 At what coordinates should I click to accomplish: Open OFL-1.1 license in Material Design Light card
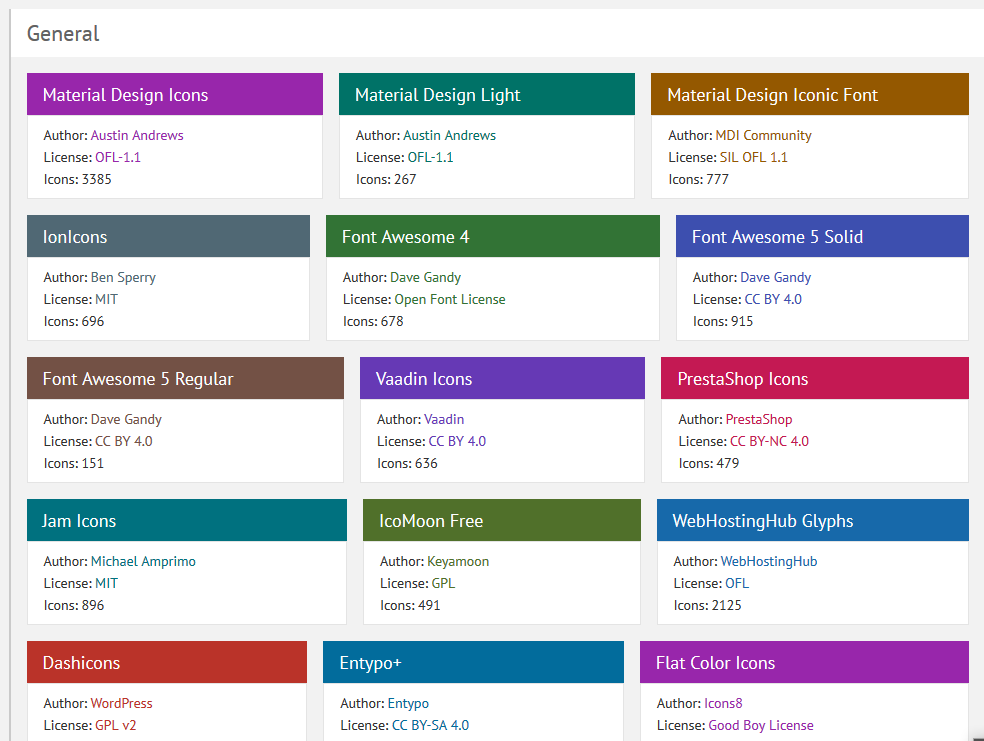click(x=430, y=157)
